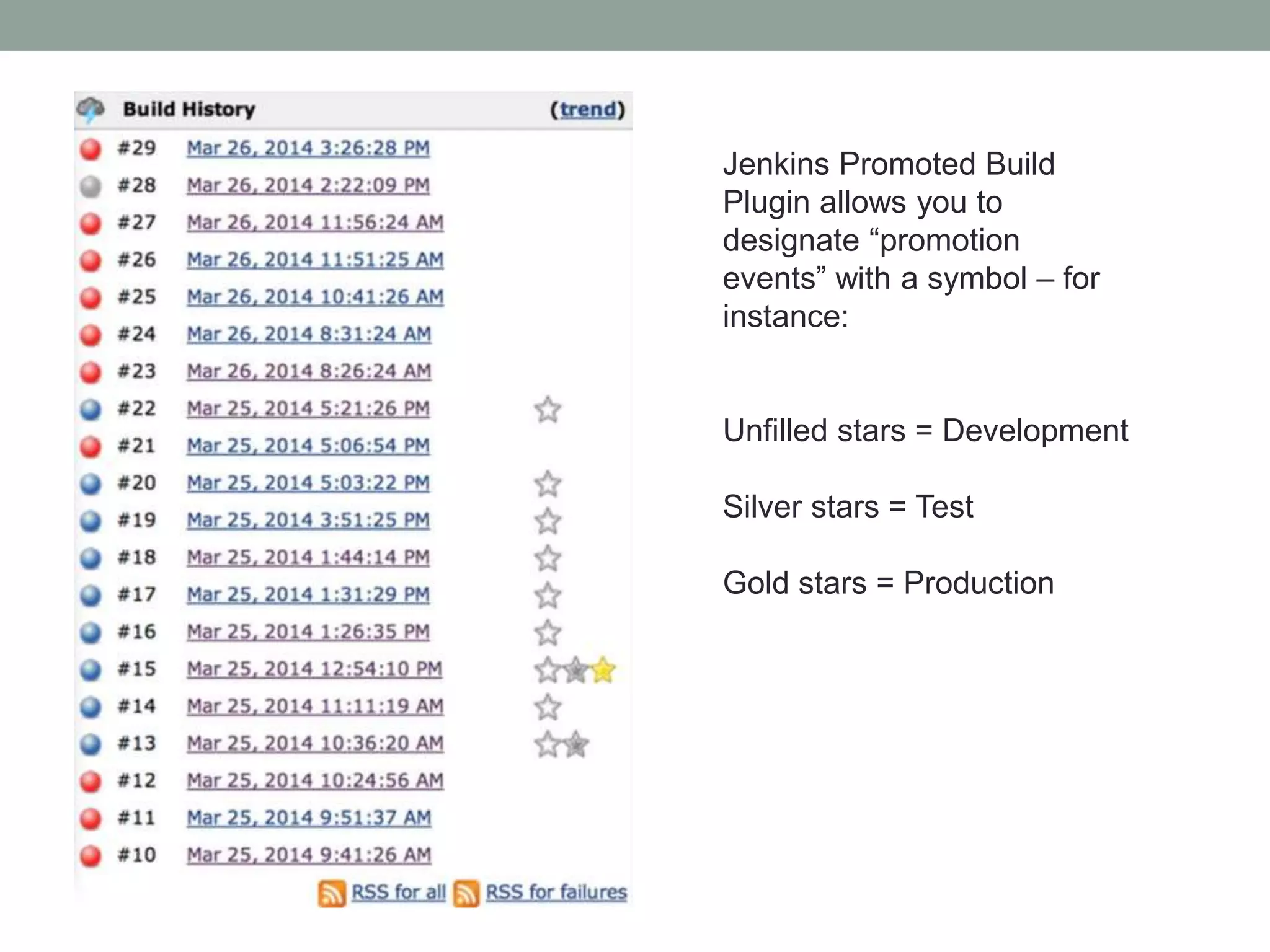Open the RSS for all link
The image size is (1270, 952).
click(x=399, y=892)
